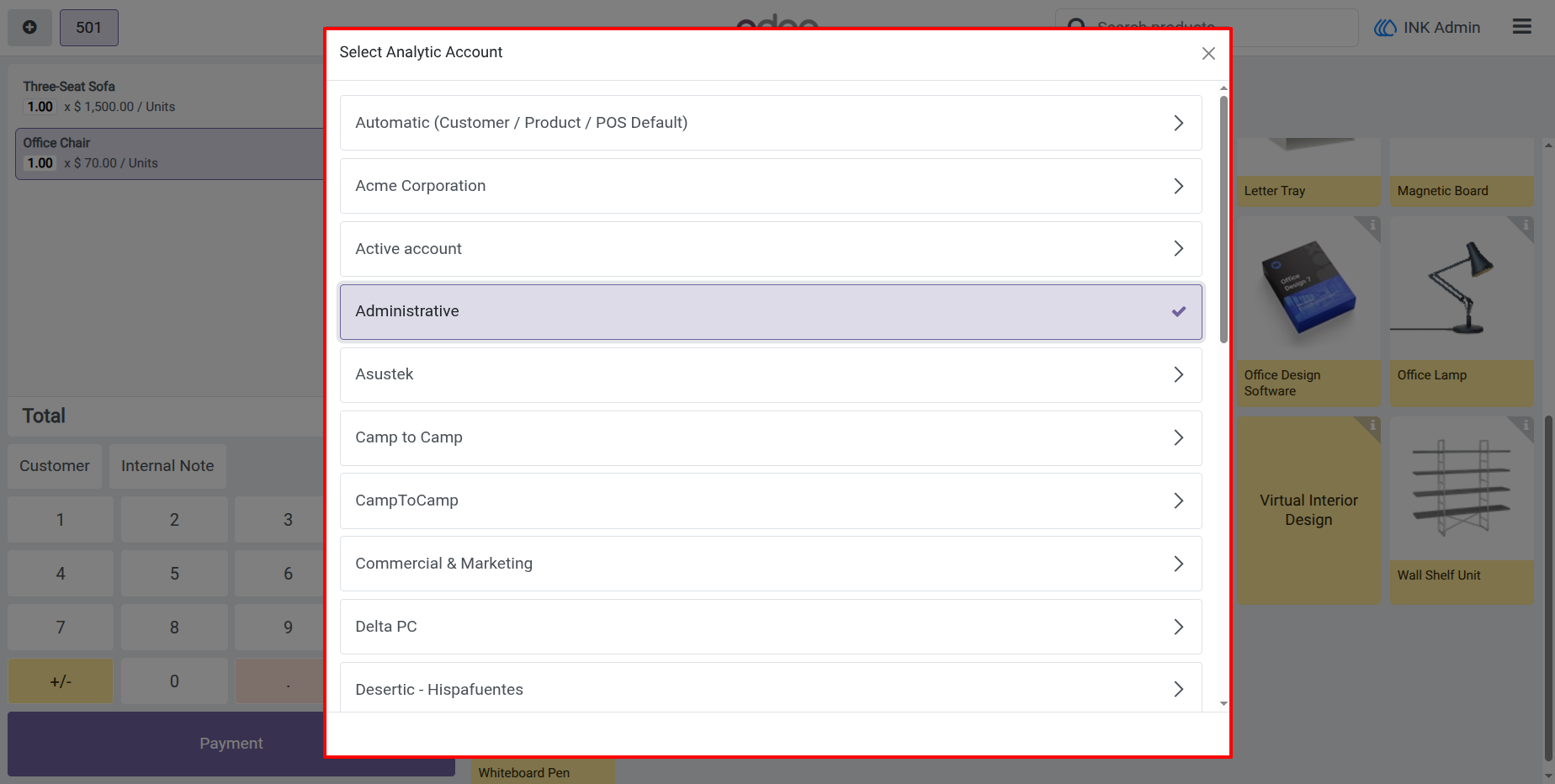Select the Acme Corporation analytic account
The width and height of the screenshot is (1555, 784).
(x=771, y=186)
